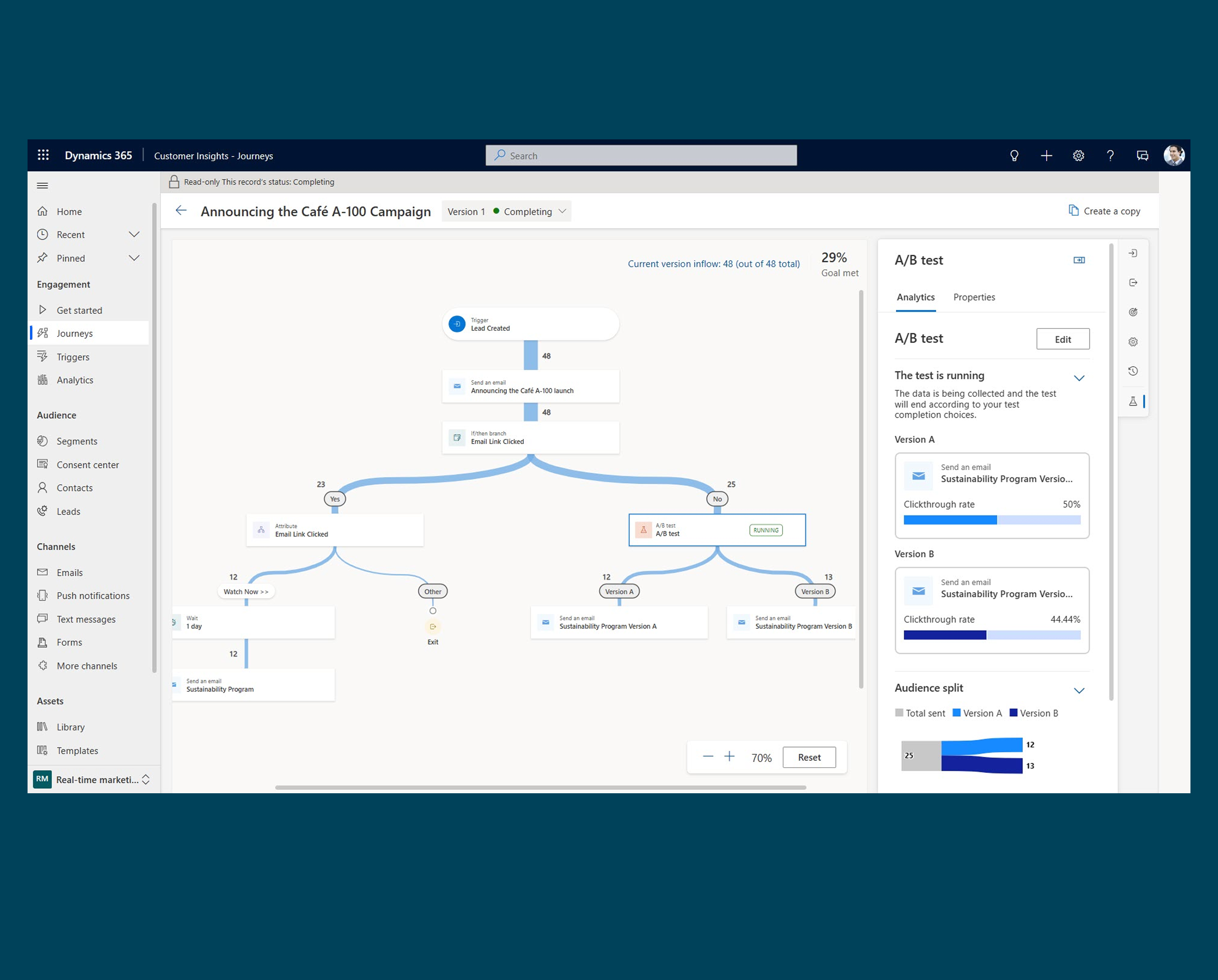This screenshot has height=980, width=1218.
Task: Switch to the Properties tab
Action: click(x=973, y=297)
